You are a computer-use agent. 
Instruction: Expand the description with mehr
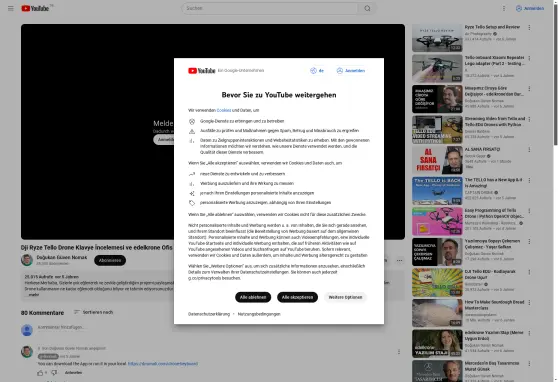(33, 295)
